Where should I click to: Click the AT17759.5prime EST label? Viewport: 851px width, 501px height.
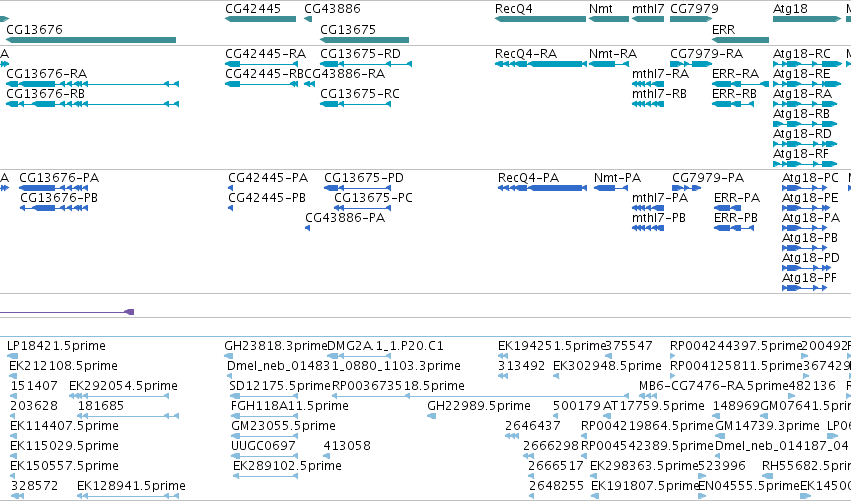pos(654,406)
